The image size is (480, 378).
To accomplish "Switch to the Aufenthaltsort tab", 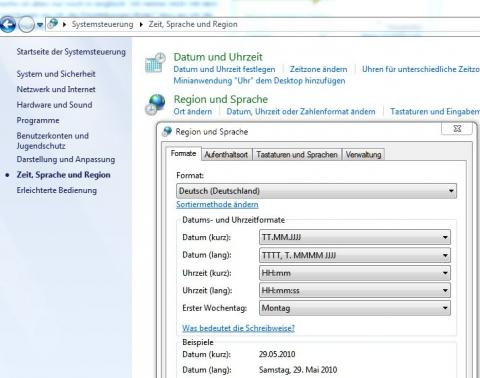I will 226,155.
